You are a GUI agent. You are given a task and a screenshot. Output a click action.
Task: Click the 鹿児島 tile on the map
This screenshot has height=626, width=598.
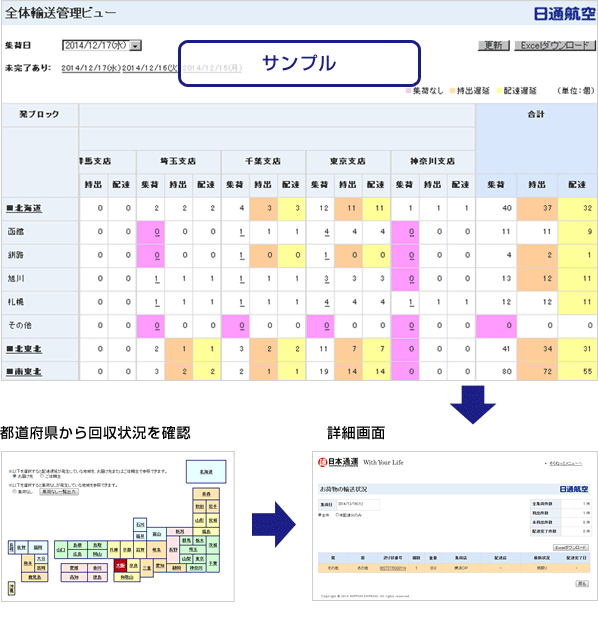tap(35, 577)
